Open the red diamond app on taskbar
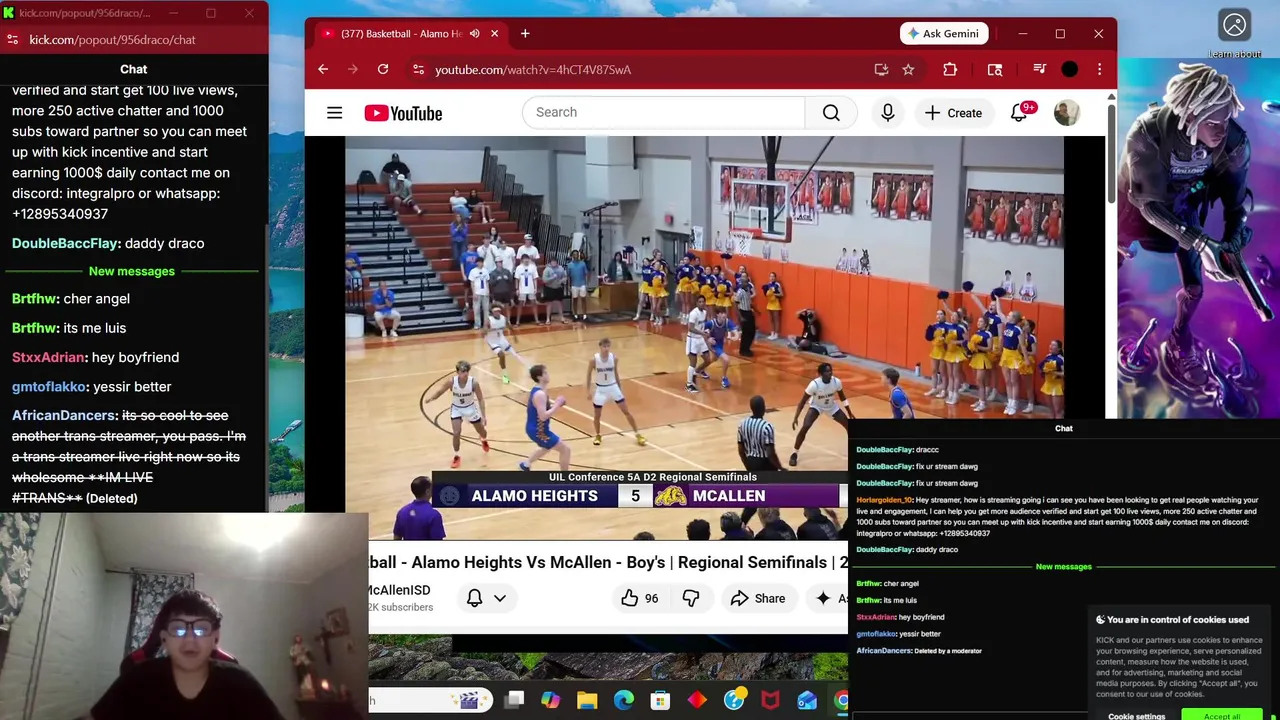The width and height of the screenshot is (1280, 720). coord(697,700)
